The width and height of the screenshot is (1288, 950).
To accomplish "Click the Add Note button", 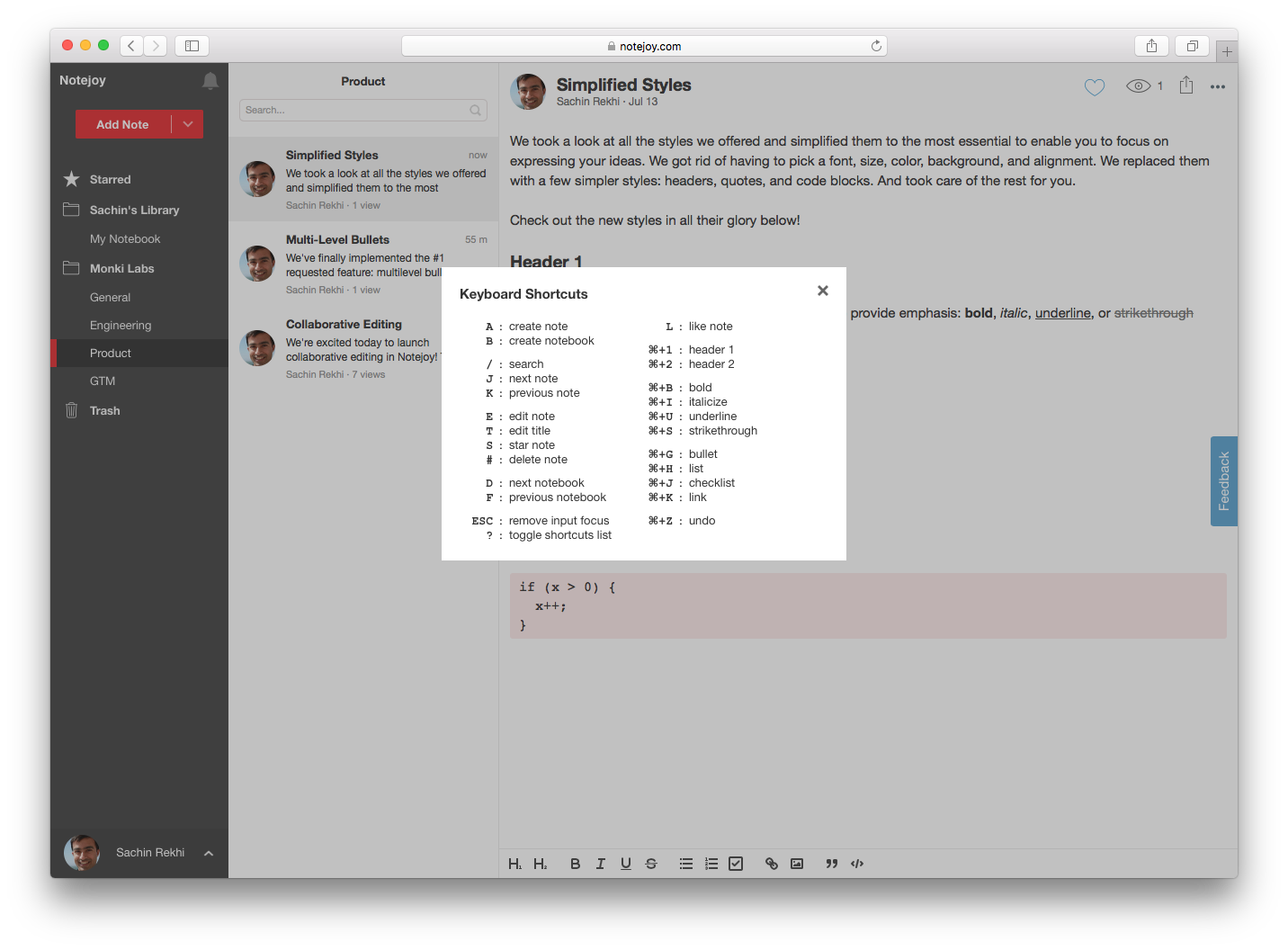I will click(123, 124).
